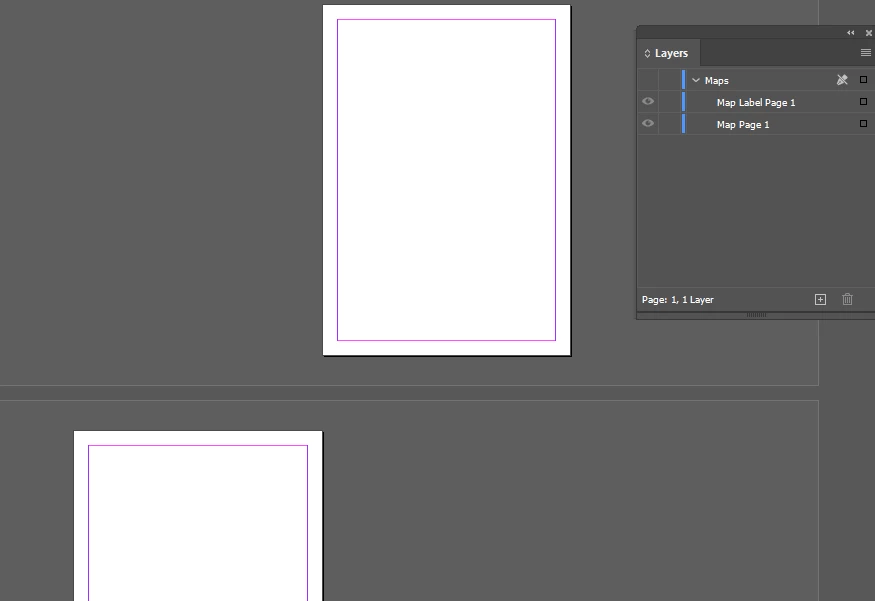
Task: Select the Maps layer name
Action: [717, 80]
